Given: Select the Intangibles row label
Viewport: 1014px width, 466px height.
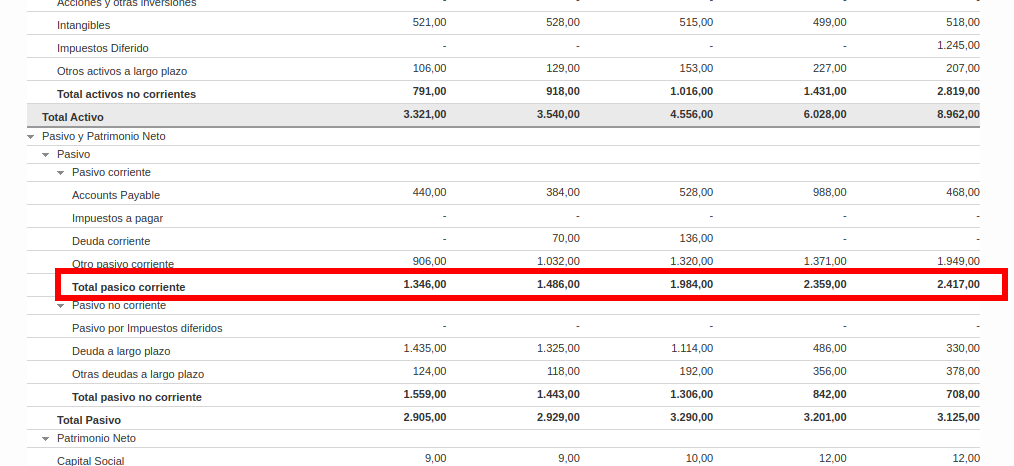Looking at the screenshot, I should click(84, 25).
